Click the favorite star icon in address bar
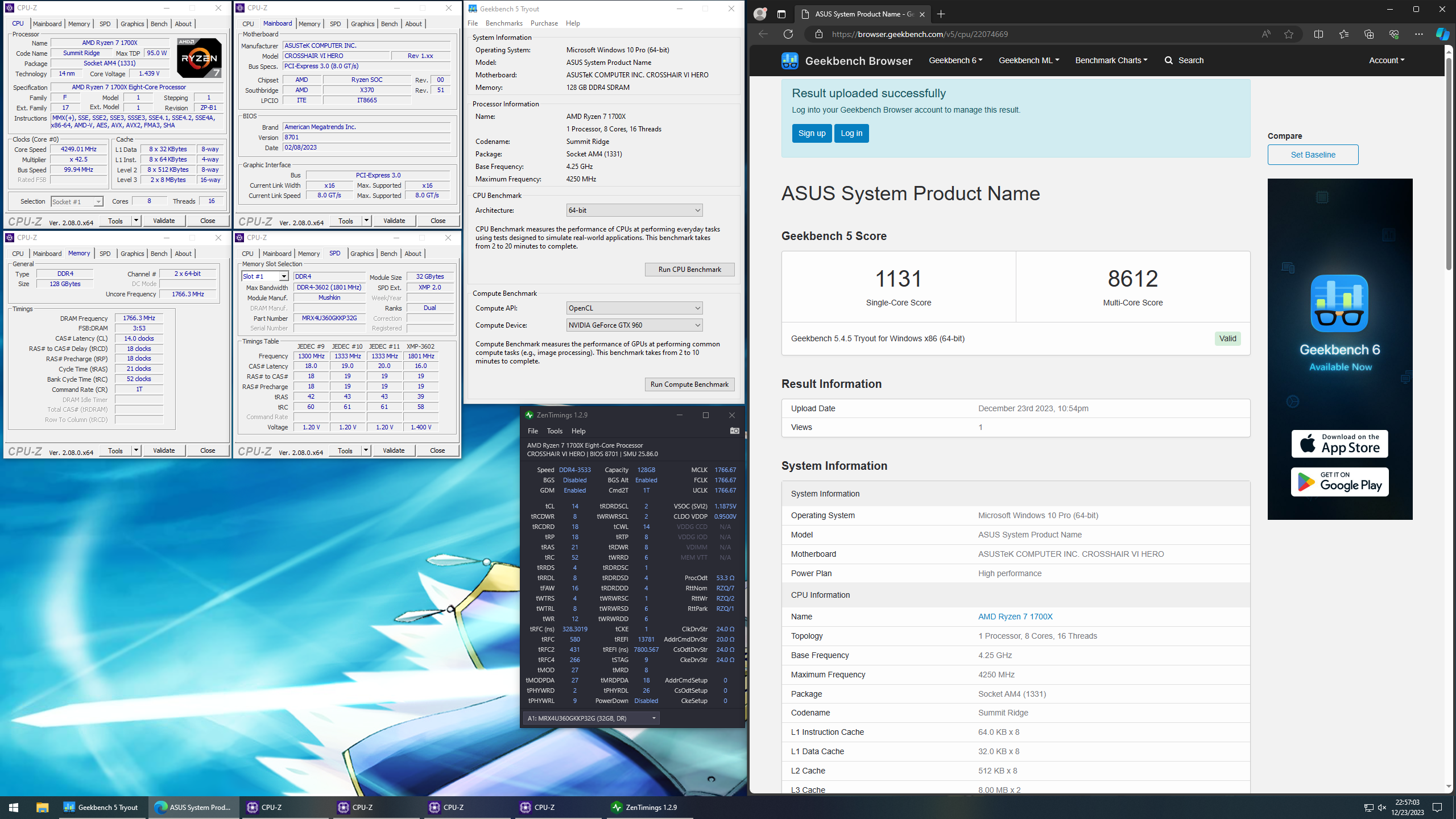1456x819 pixels. [x=1289, y=34]
